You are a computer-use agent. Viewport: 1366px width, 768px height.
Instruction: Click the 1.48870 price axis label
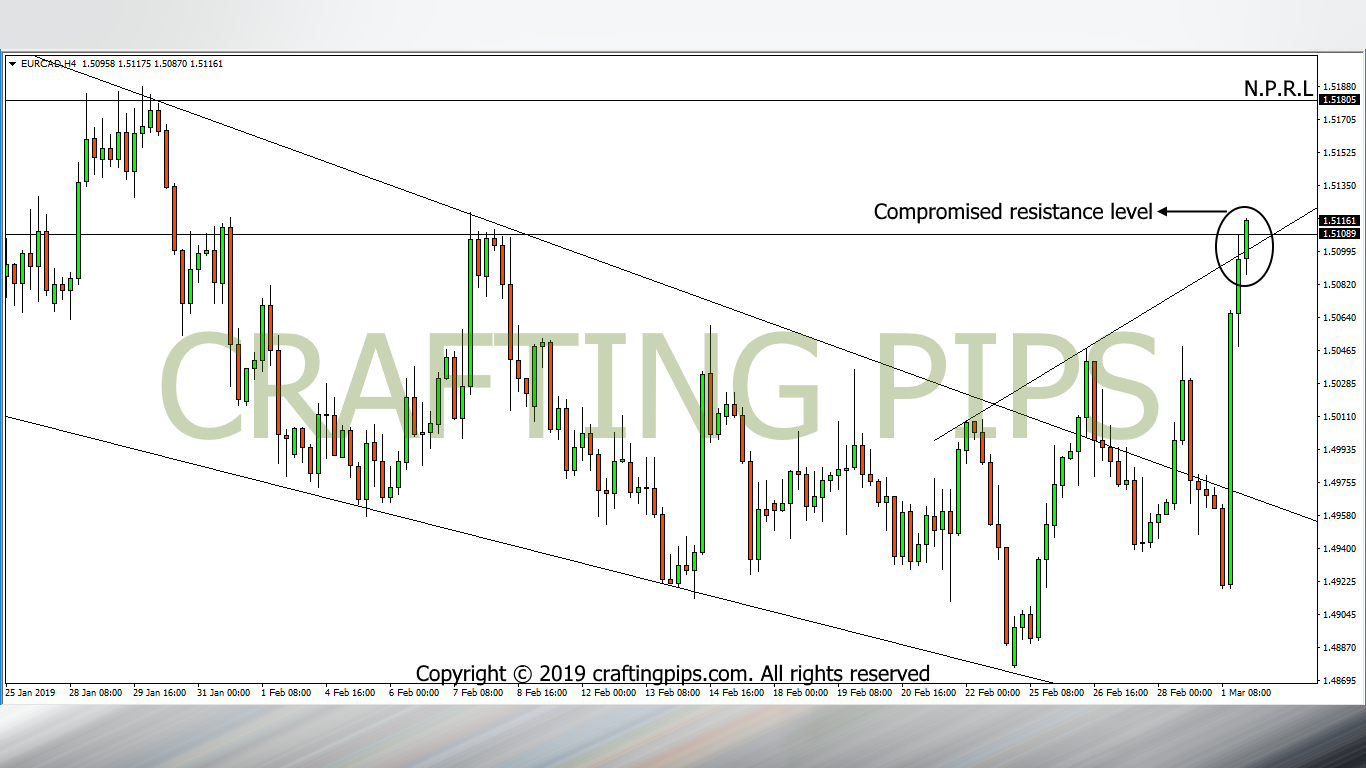(x=1339, y=647)
